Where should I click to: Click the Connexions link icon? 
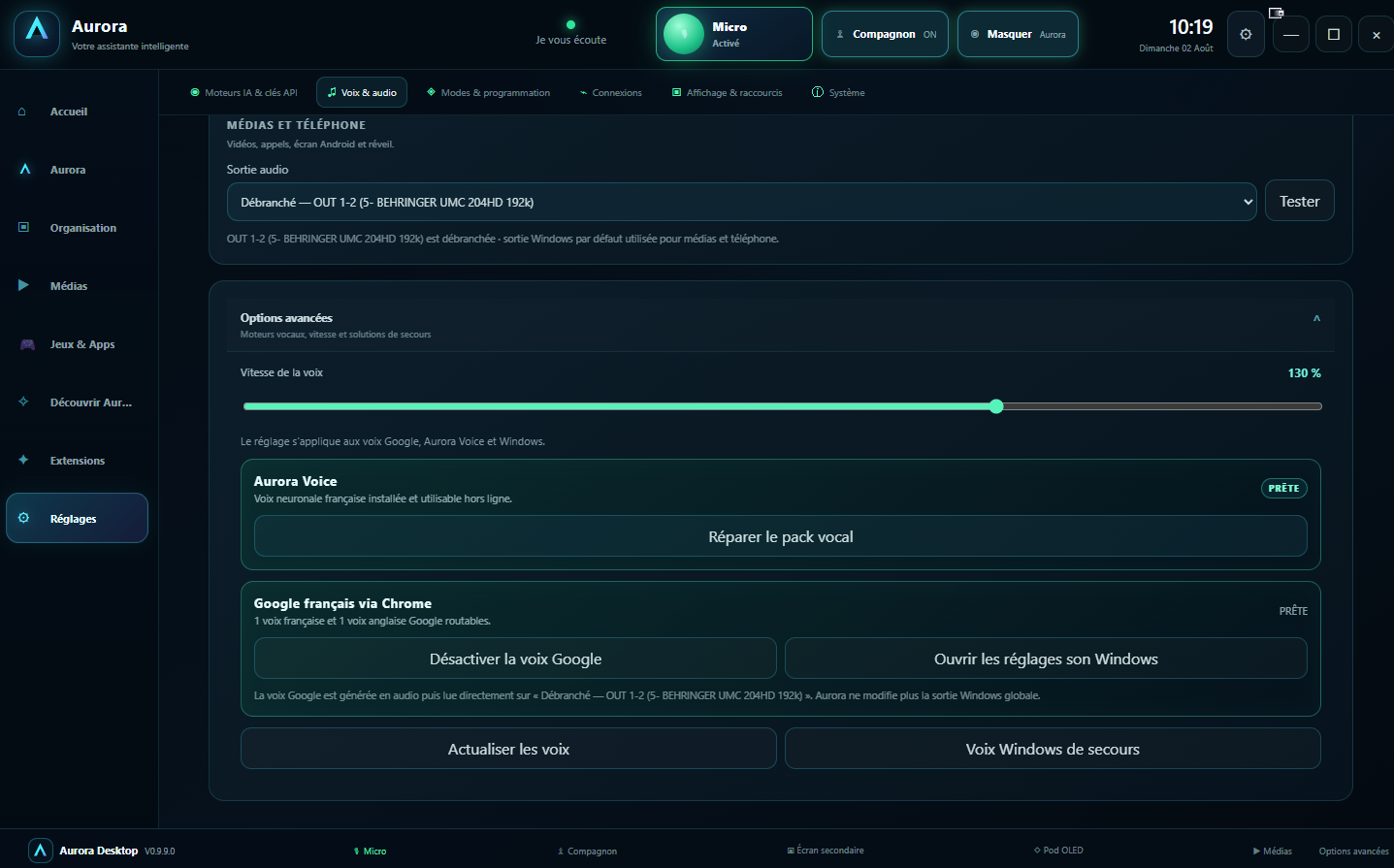click(x=583, y=93)
